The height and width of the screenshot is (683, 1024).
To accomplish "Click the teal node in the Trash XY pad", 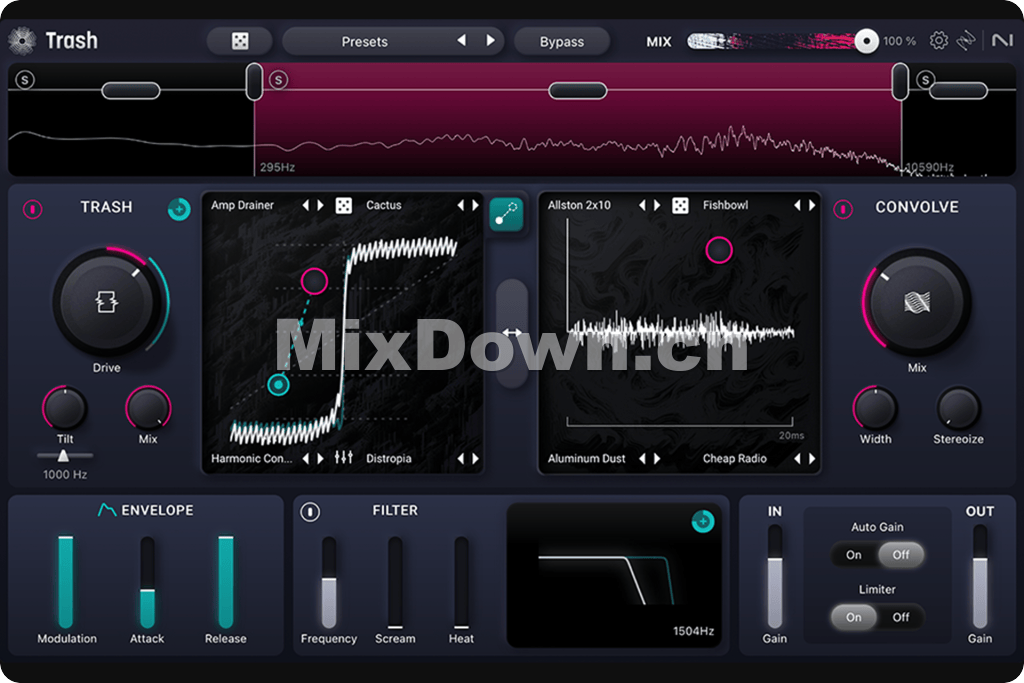I will (278, 385).
